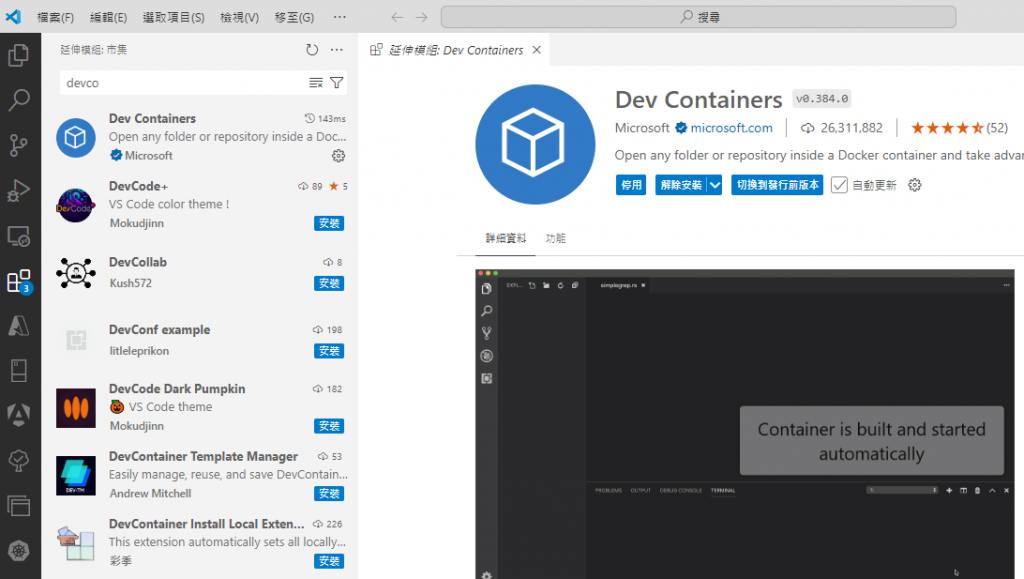
Task: Click the v0.384.0 version label
Action: point(822,99)
